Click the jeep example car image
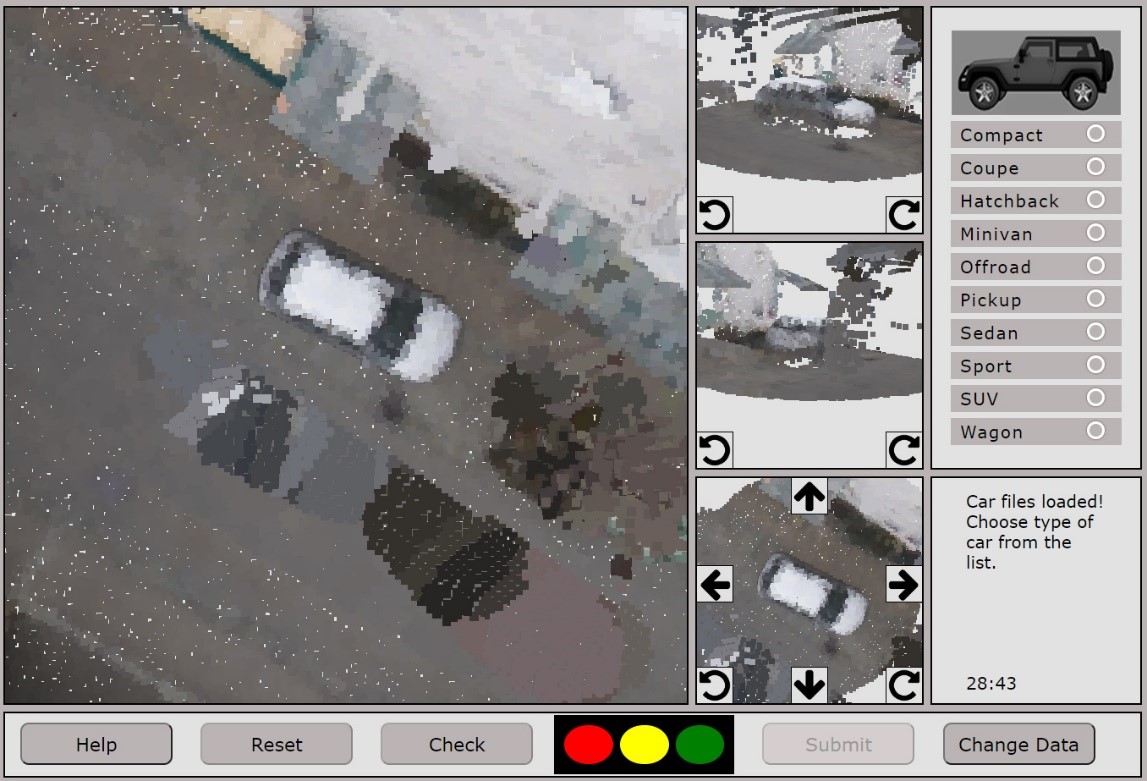The height and width of the screenshot is (781, 1147). pyautogui.click(x=1036, y=72)
